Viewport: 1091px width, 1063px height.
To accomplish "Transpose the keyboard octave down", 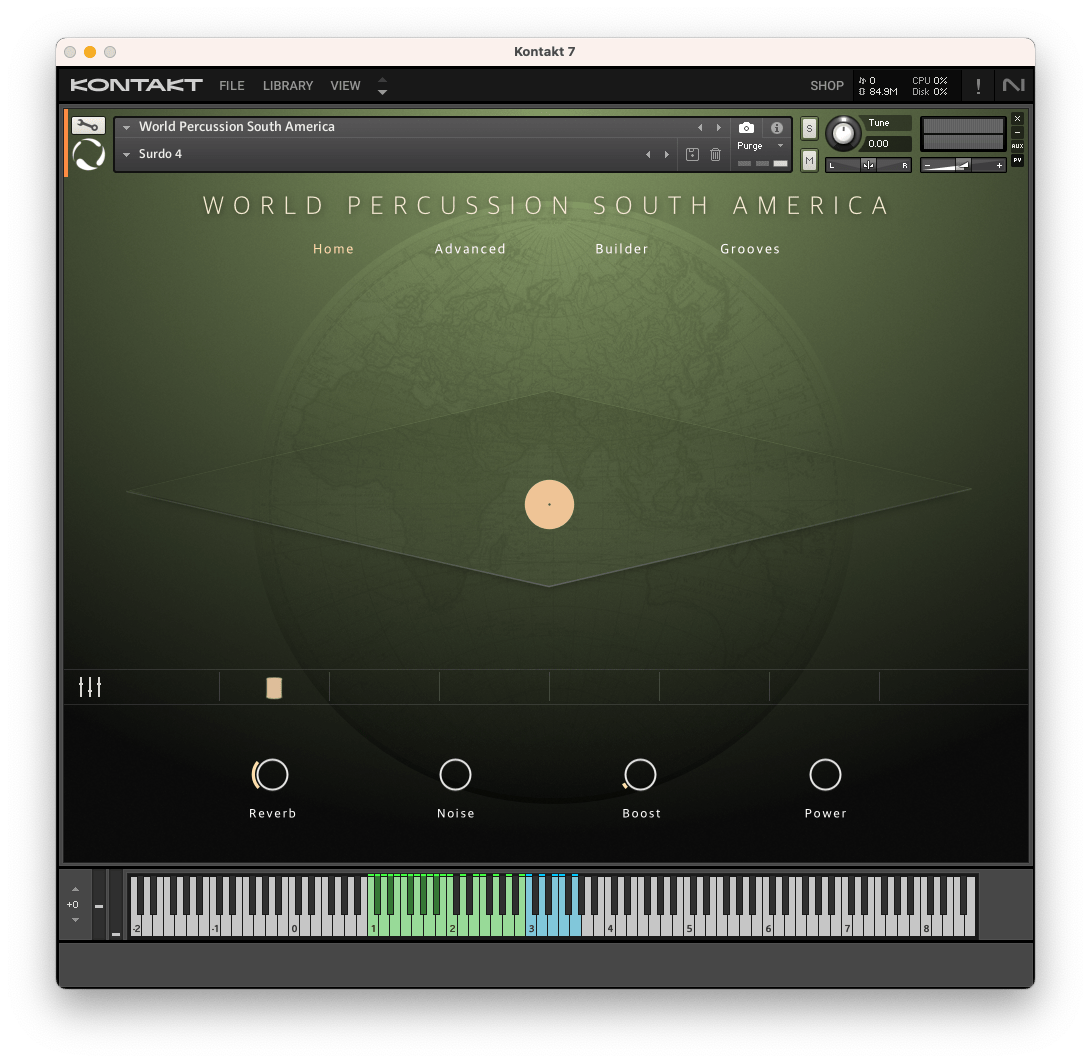I will pos(75,920).
